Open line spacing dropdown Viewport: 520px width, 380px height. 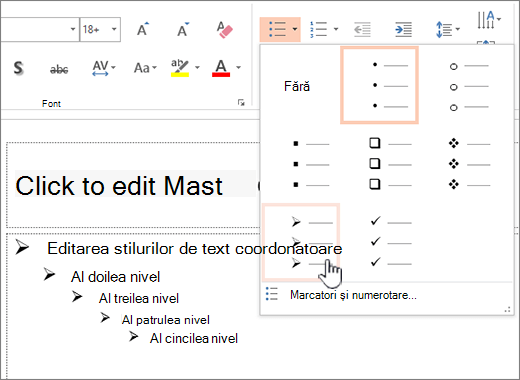(x=447, y=29)
